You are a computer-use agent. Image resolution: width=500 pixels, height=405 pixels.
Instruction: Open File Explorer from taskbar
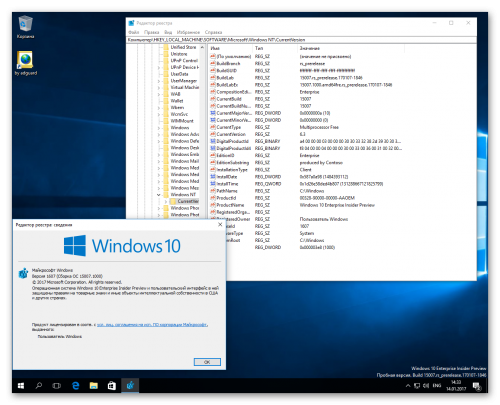click(x=94, y=386)
